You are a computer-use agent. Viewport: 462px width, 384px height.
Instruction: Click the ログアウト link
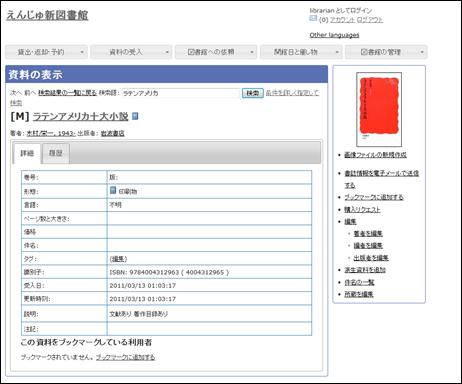click(370, 20)
